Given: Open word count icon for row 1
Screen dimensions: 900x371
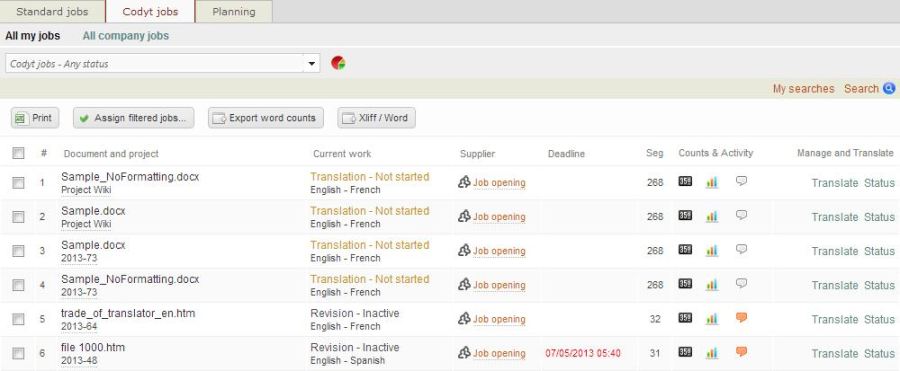Looking at the screenshot, I should coord(685,181).
